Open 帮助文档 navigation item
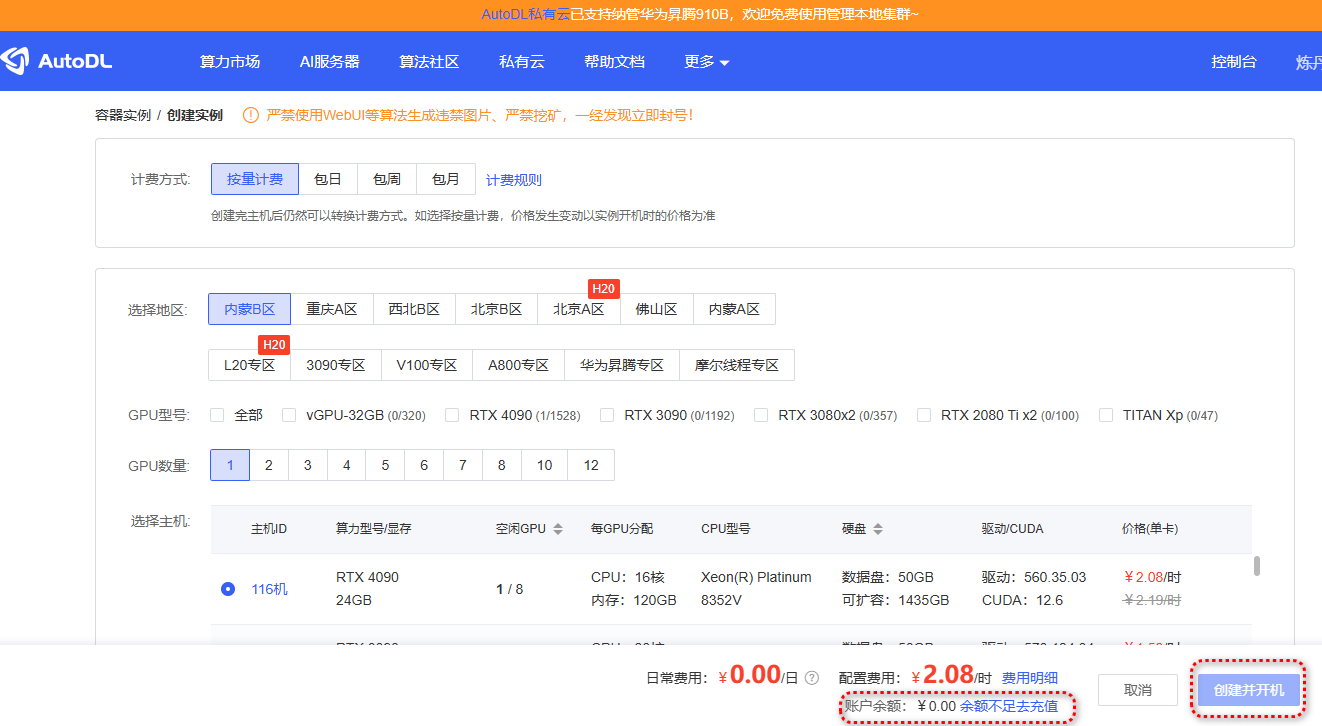 615,62
